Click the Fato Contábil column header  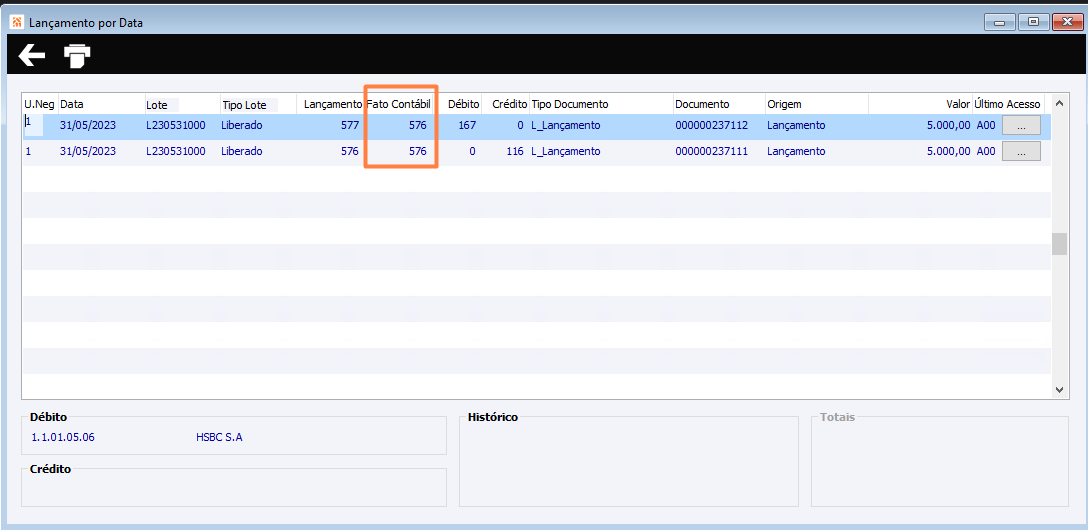398,104
